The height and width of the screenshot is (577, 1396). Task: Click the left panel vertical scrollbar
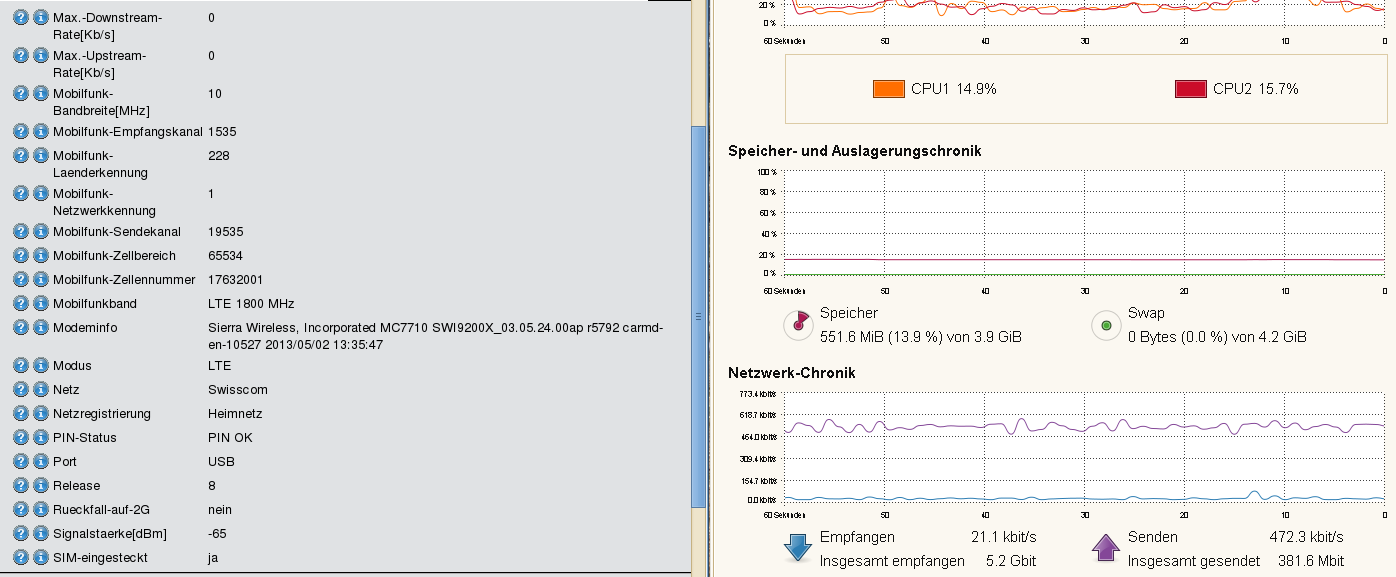(699, 315)
